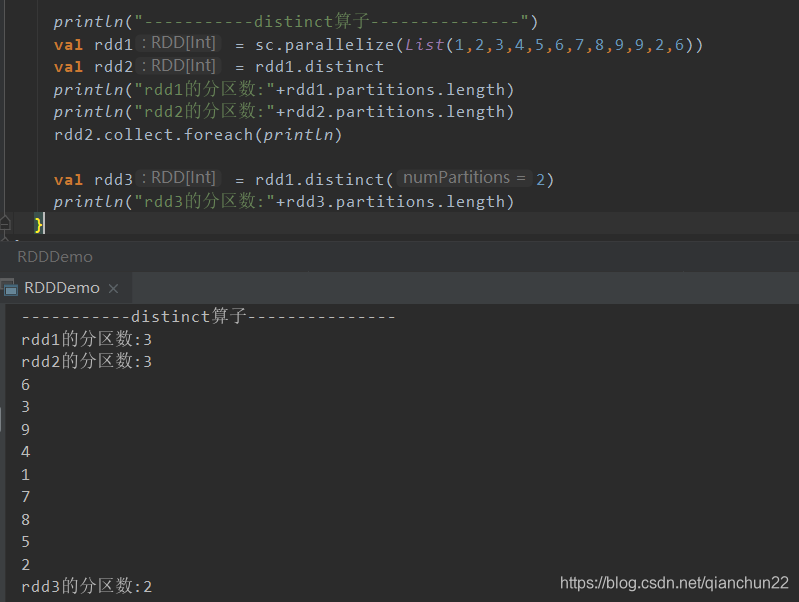
Task: Click the rdd2.collect.foreach line
Action: [x=198, y=135]
